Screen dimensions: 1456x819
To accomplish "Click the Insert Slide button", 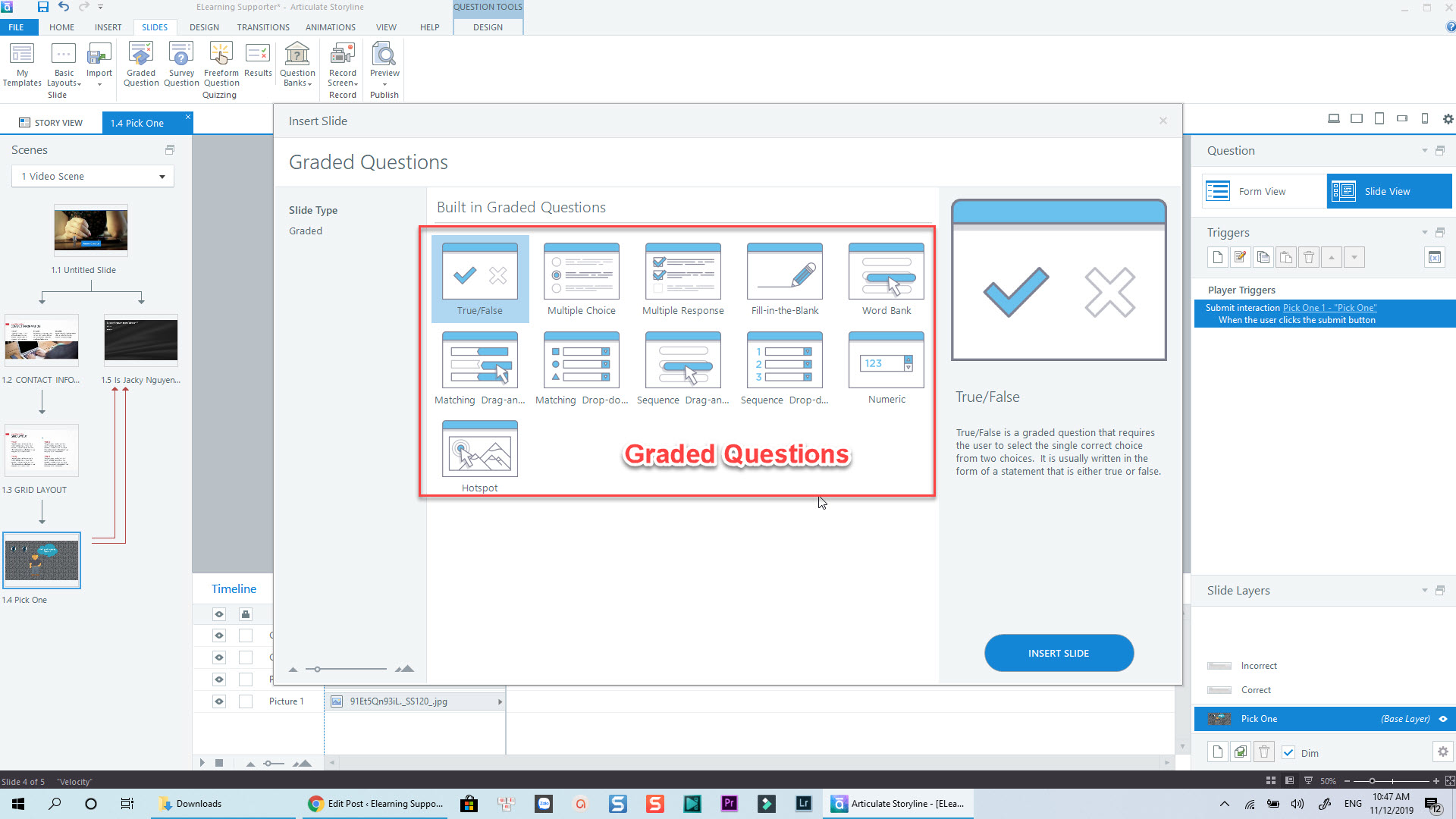I will [x=1058, y=653].
